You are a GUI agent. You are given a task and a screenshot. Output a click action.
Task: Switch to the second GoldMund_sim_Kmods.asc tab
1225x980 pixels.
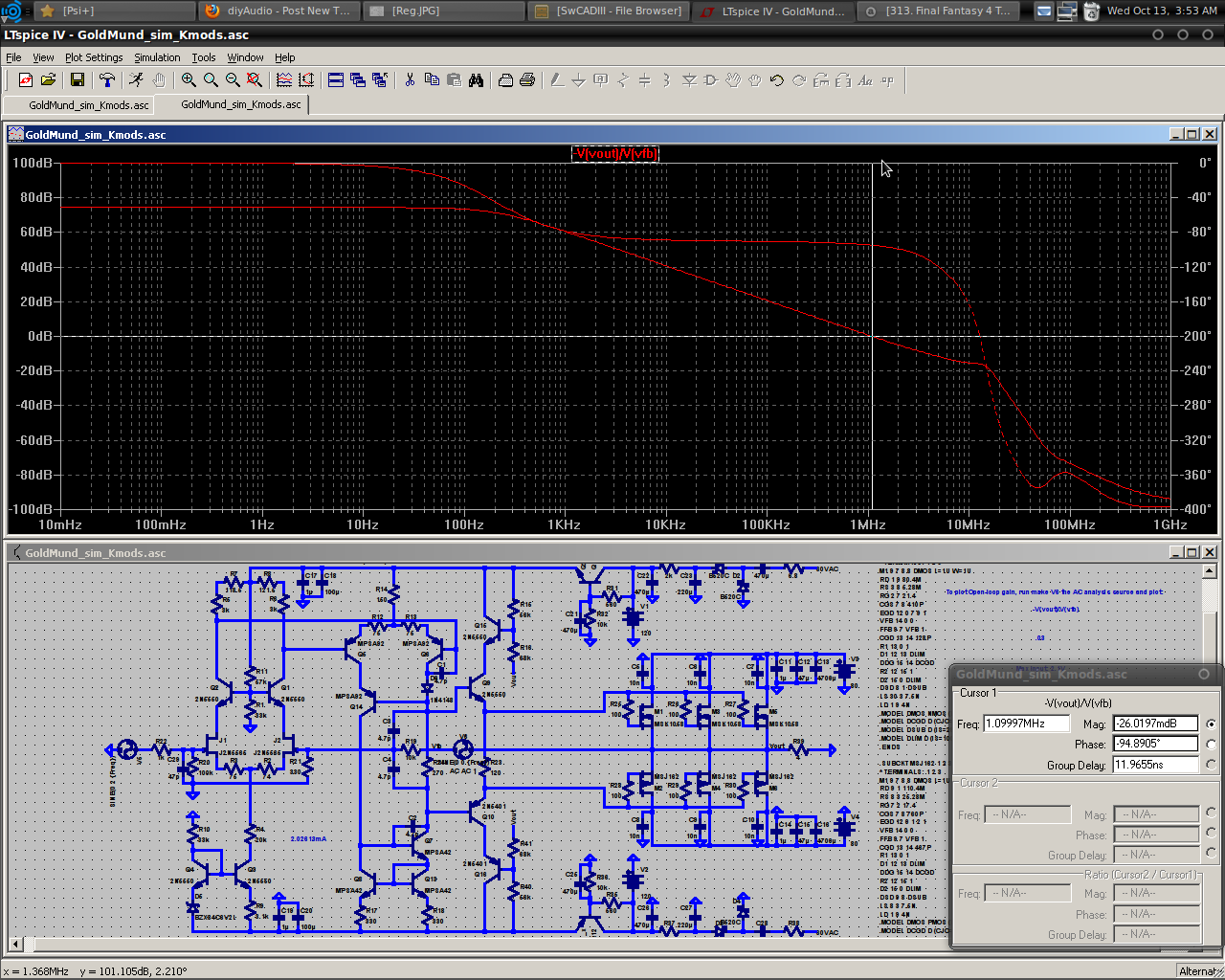[233, 104]
